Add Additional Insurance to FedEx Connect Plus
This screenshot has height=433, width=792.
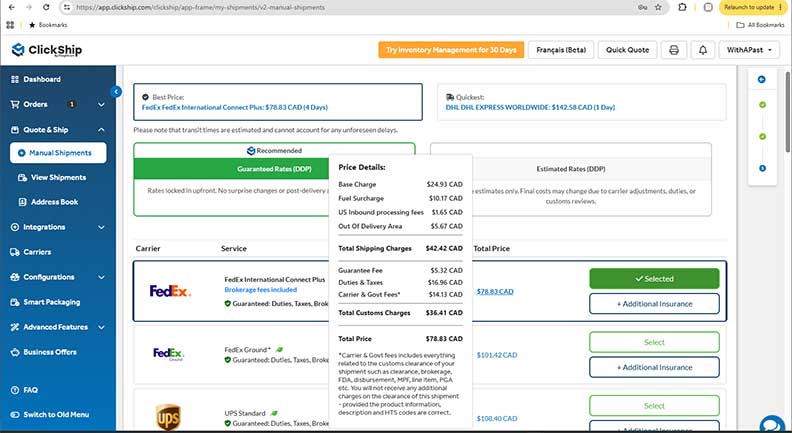(654, 304)
